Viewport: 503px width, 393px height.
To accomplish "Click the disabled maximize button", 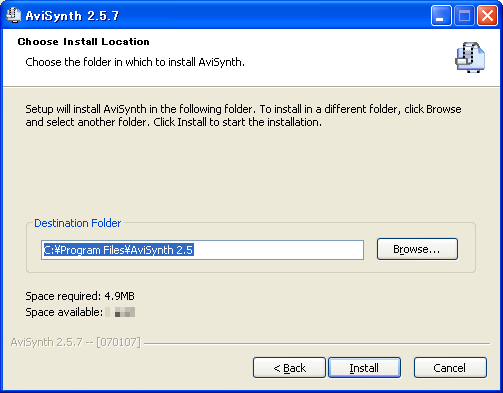I will click(x=464, y=16).
